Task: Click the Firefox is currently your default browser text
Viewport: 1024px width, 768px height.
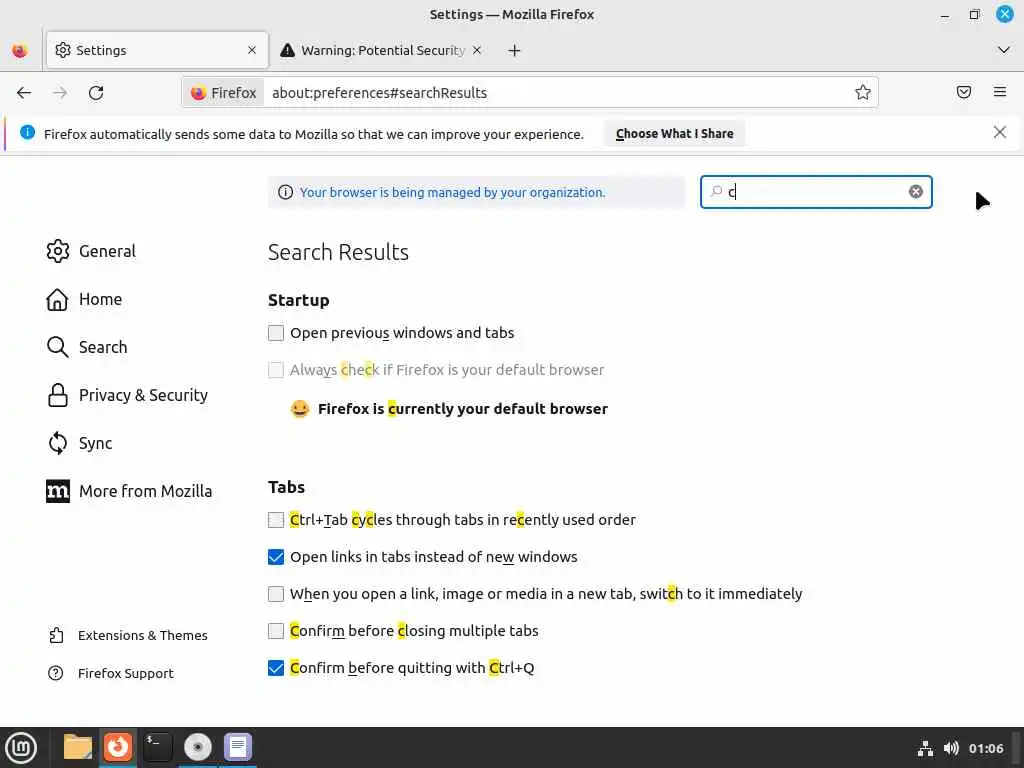Action: [x=462, y=409]
